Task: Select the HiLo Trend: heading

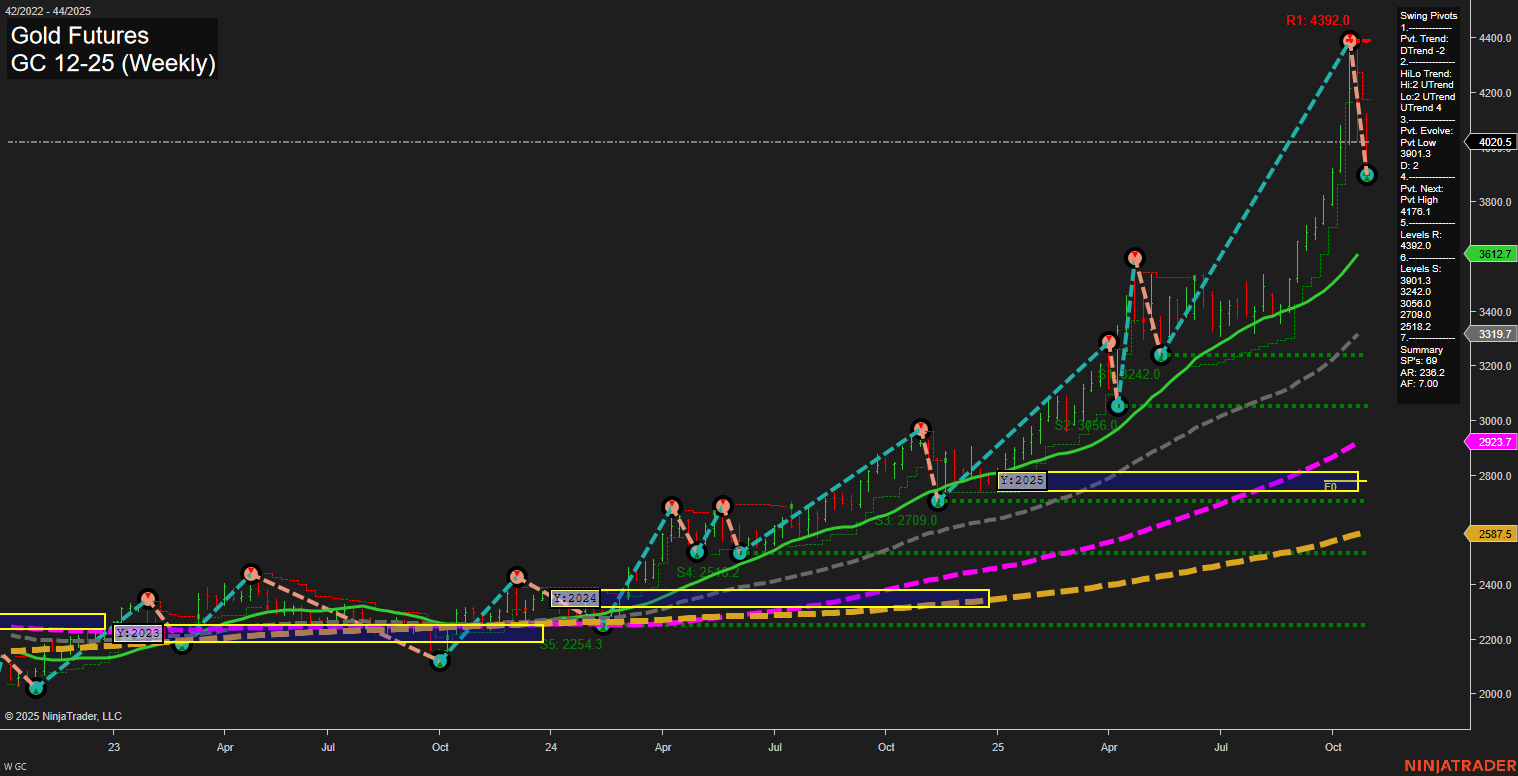Action: tap(1426, 73)
